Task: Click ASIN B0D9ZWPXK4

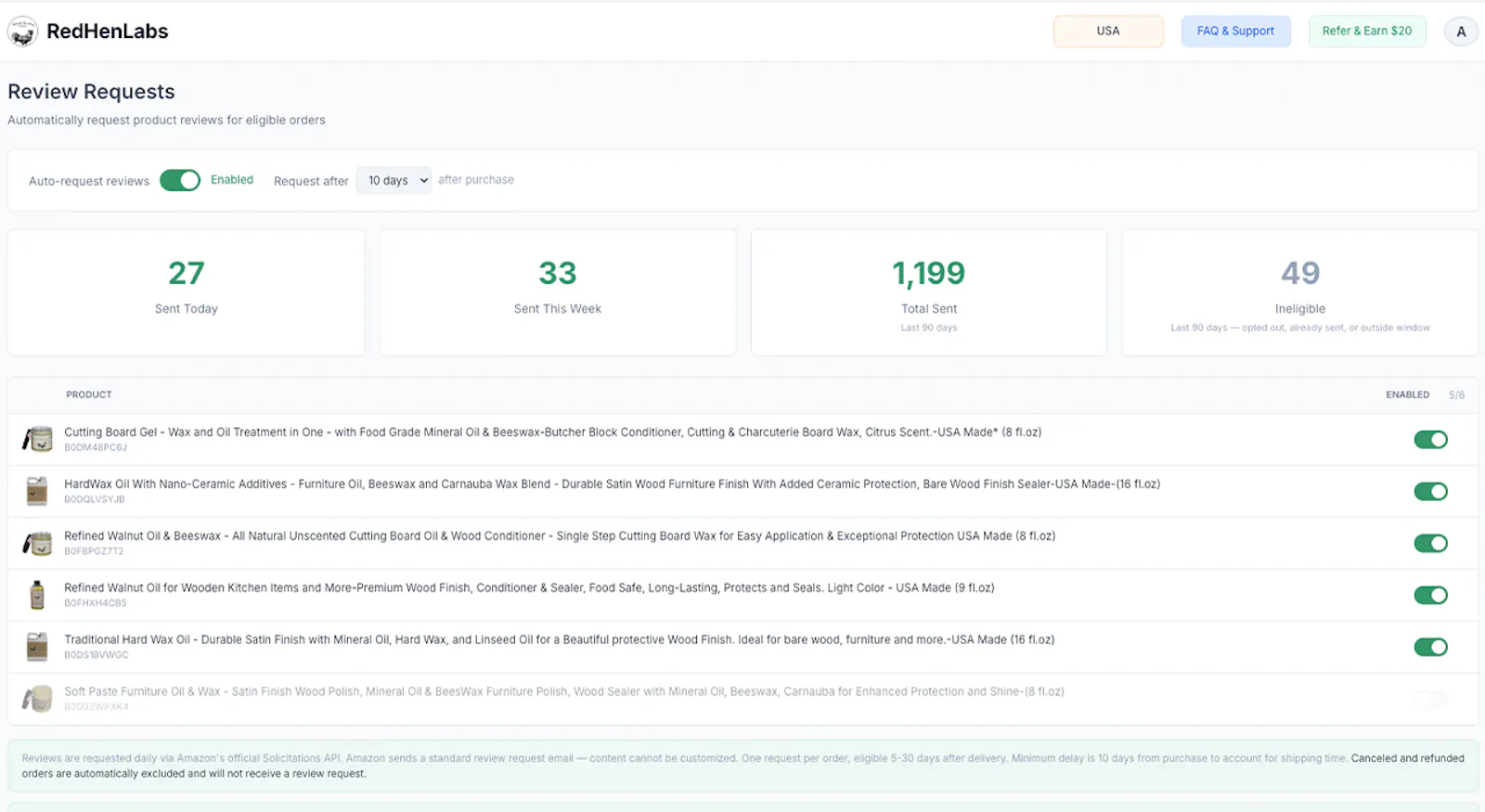Action: (97, 707)
